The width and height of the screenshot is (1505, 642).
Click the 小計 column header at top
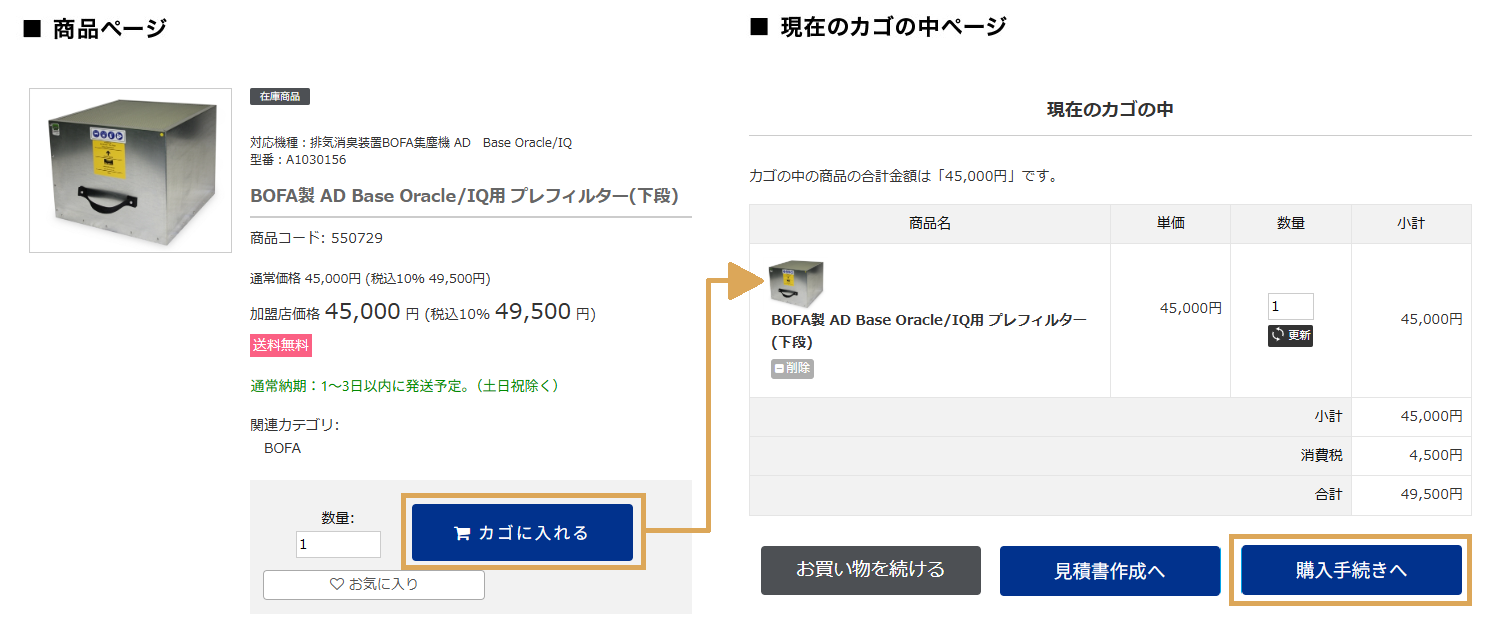pyautogui.click(x=1410, y=224)
